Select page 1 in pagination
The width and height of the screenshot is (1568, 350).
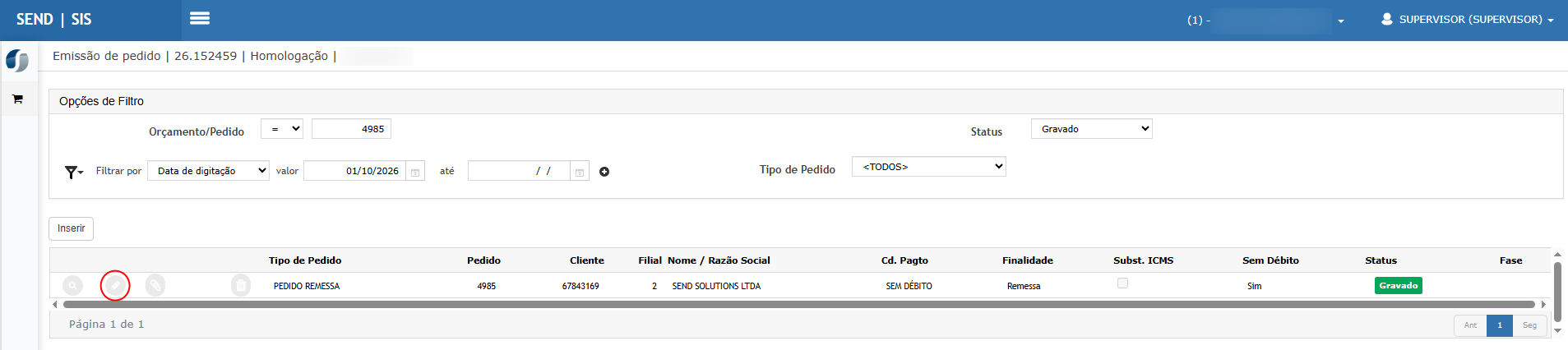(1500, 325)
